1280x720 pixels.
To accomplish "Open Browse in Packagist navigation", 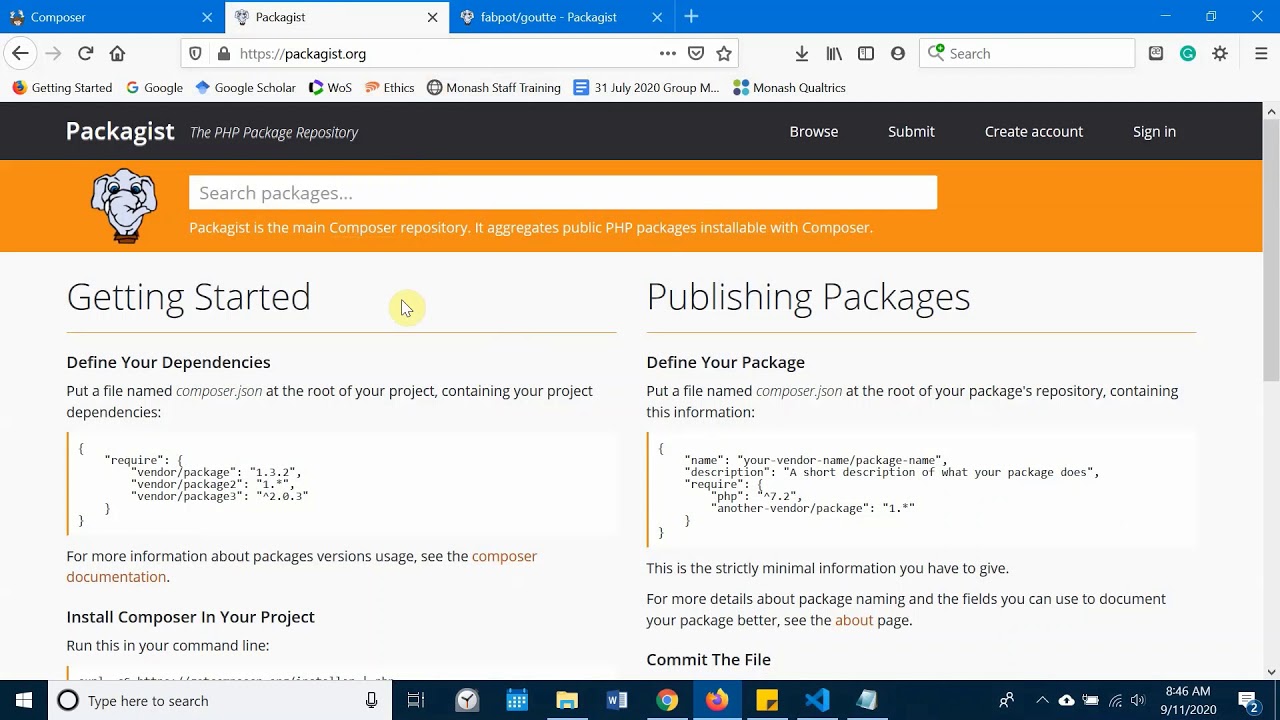I will [814, 132].
